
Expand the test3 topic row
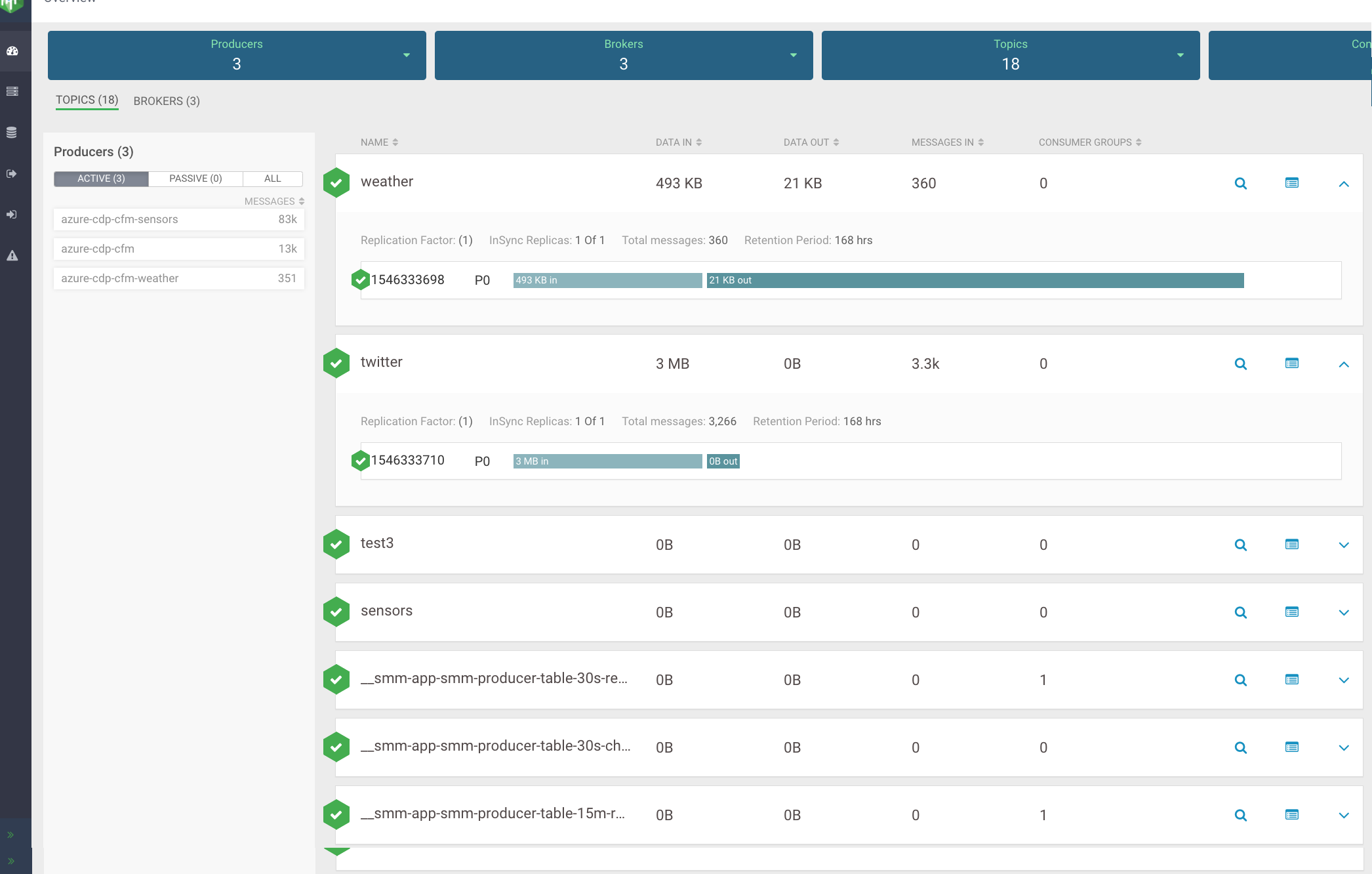[1343, 545]
